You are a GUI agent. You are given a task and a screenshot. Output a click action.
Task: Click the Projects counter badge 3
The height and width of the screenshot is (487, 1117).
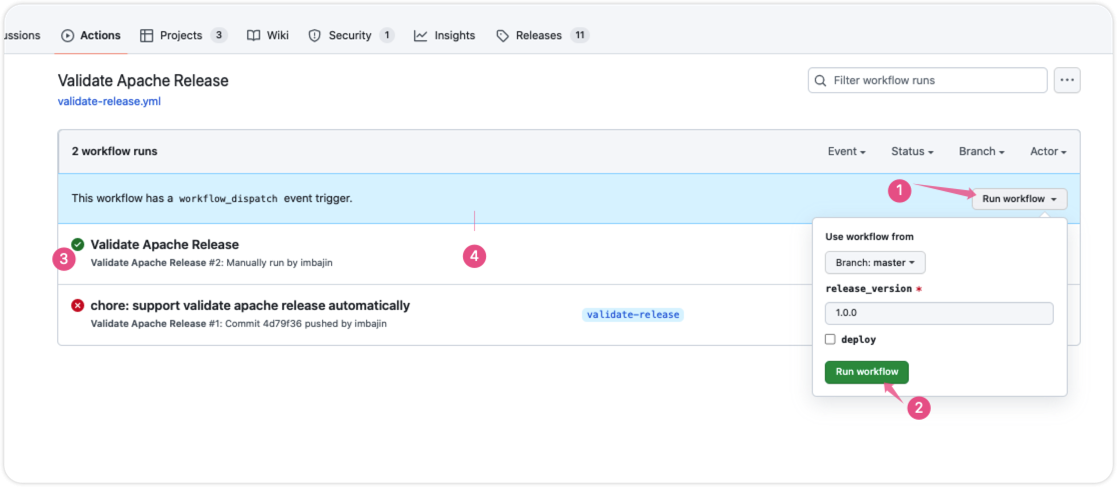coord(219,36)
